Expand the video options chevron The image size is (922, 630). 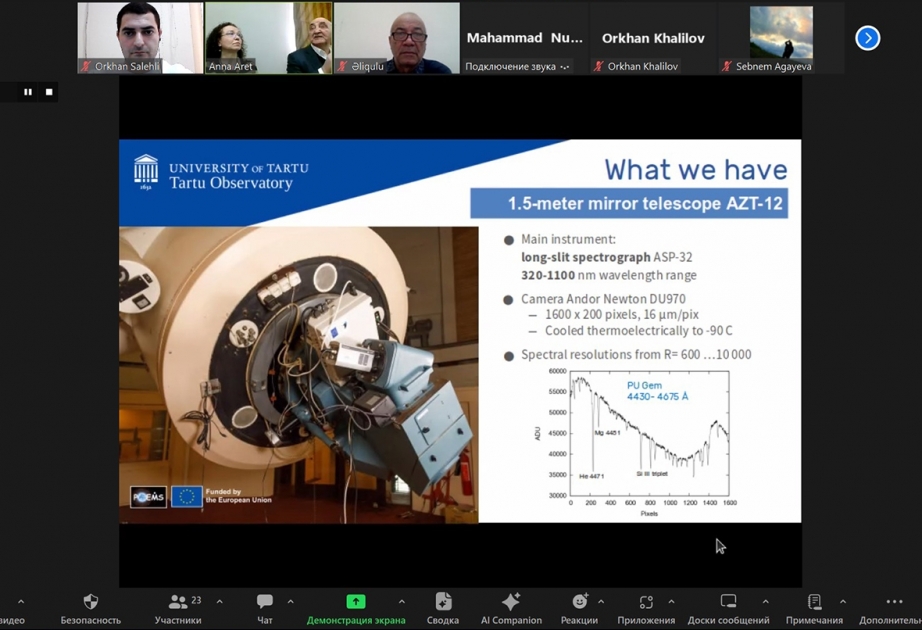tap(21, 602)
